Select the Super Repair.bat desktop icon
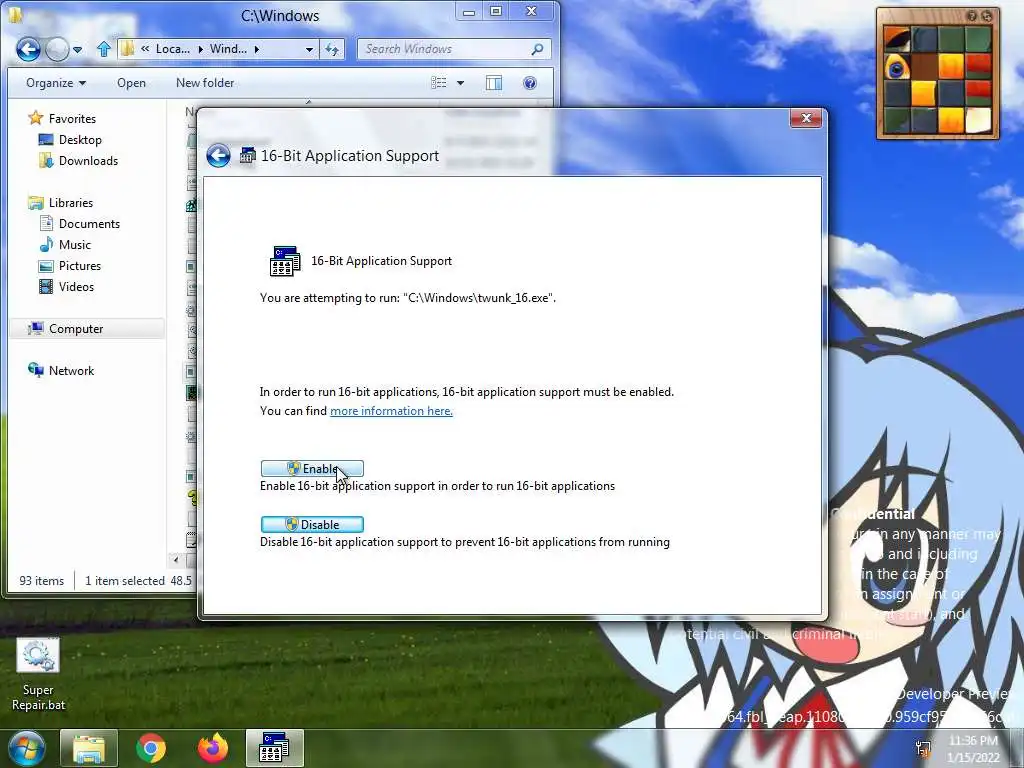1024x768 pixels. 38,675
